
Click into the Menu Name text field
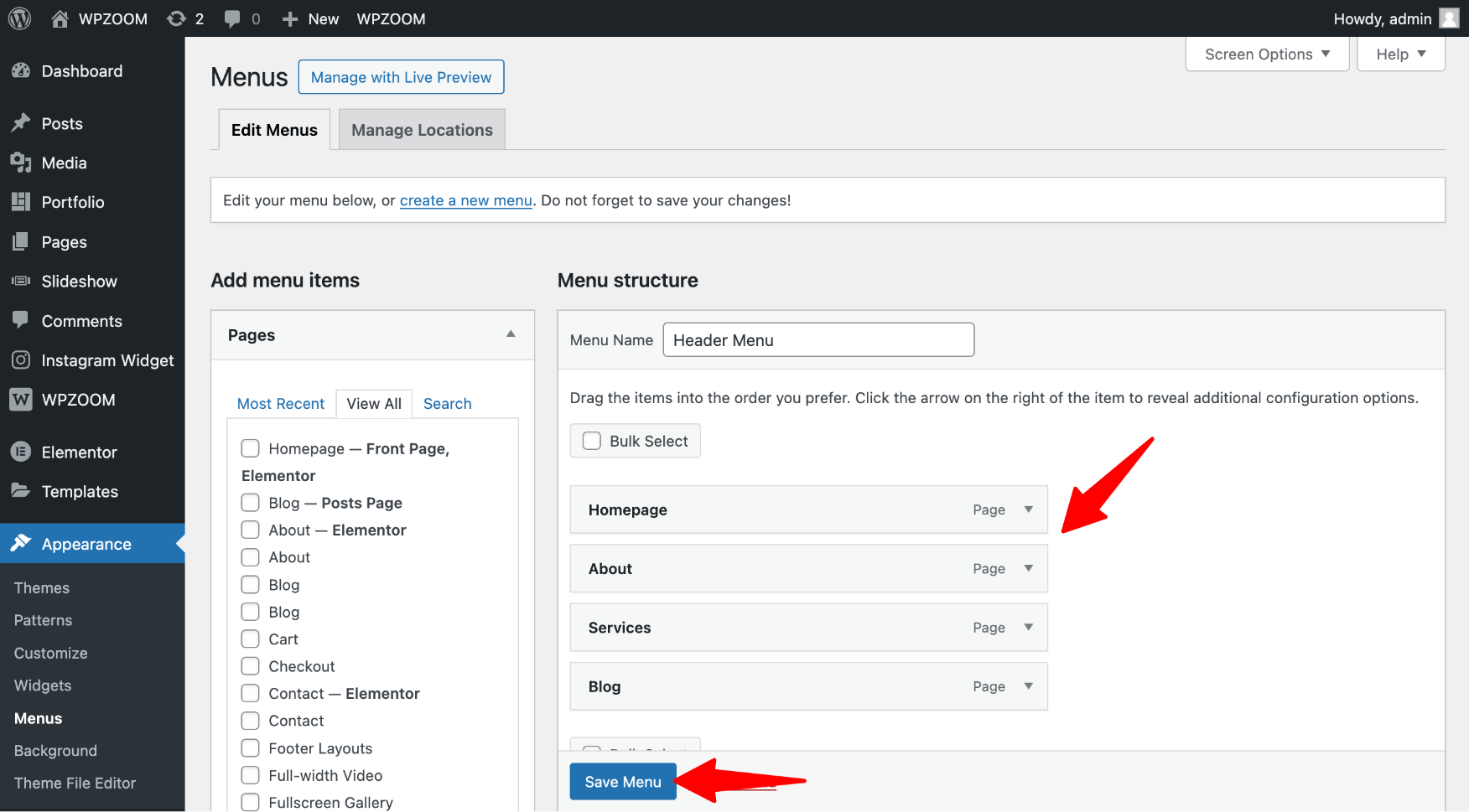[818, 340]
